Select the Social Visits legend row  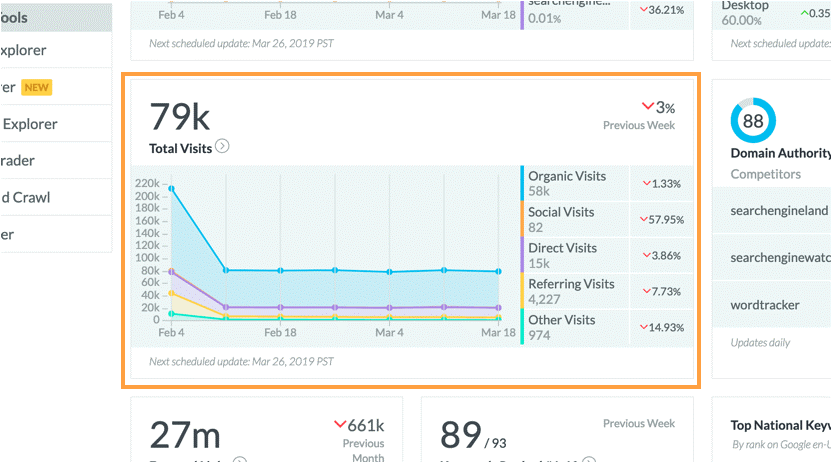pos(607,220)
